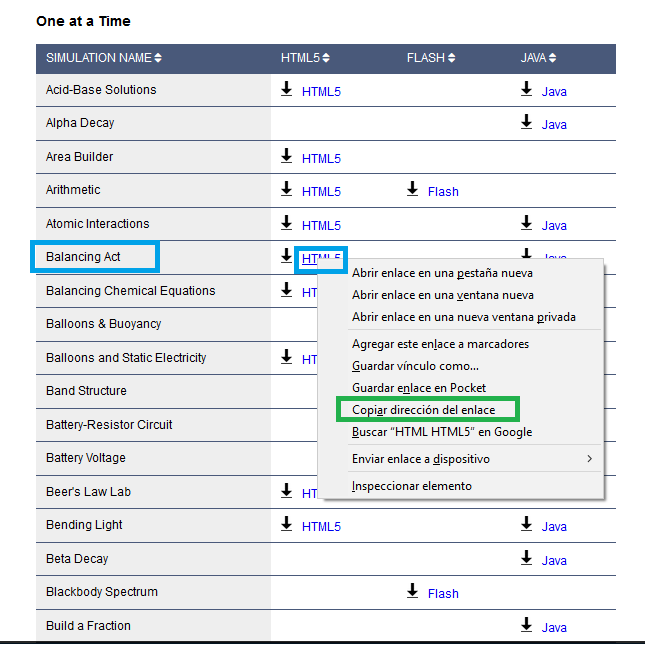
Task: Click the download icon next to Area Builder HTML5
Action: [x=286, y=157]
